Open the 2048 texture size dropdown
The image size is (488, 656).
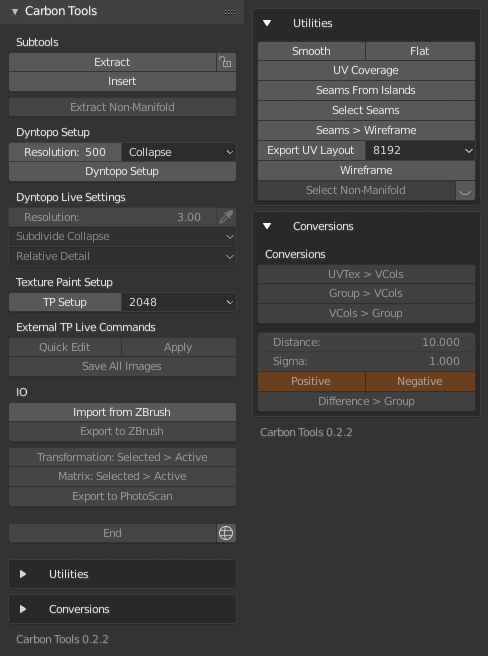[179, 302]
